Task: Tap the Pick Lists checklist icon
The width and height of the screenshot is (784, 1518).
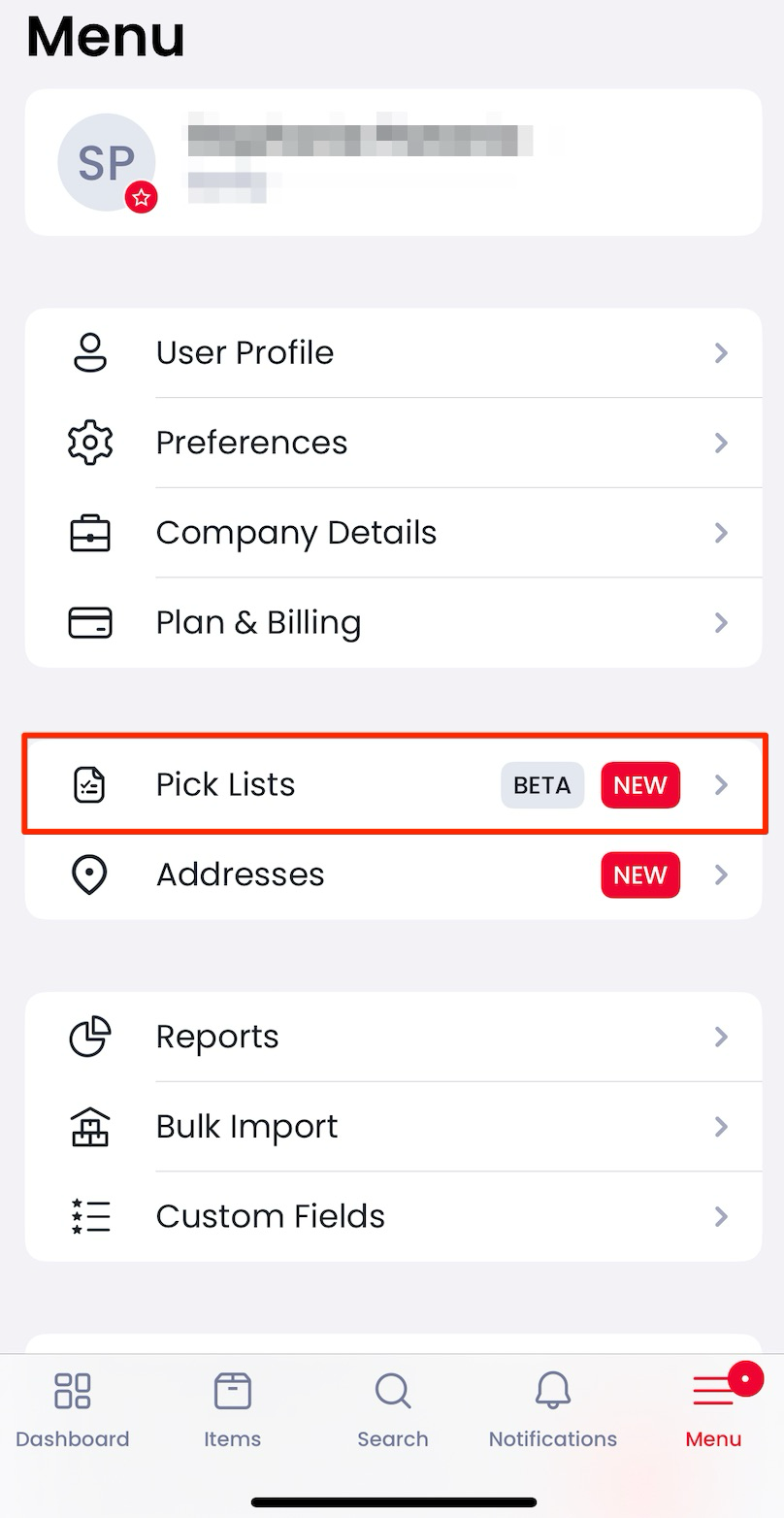Action: pos(90,784)
